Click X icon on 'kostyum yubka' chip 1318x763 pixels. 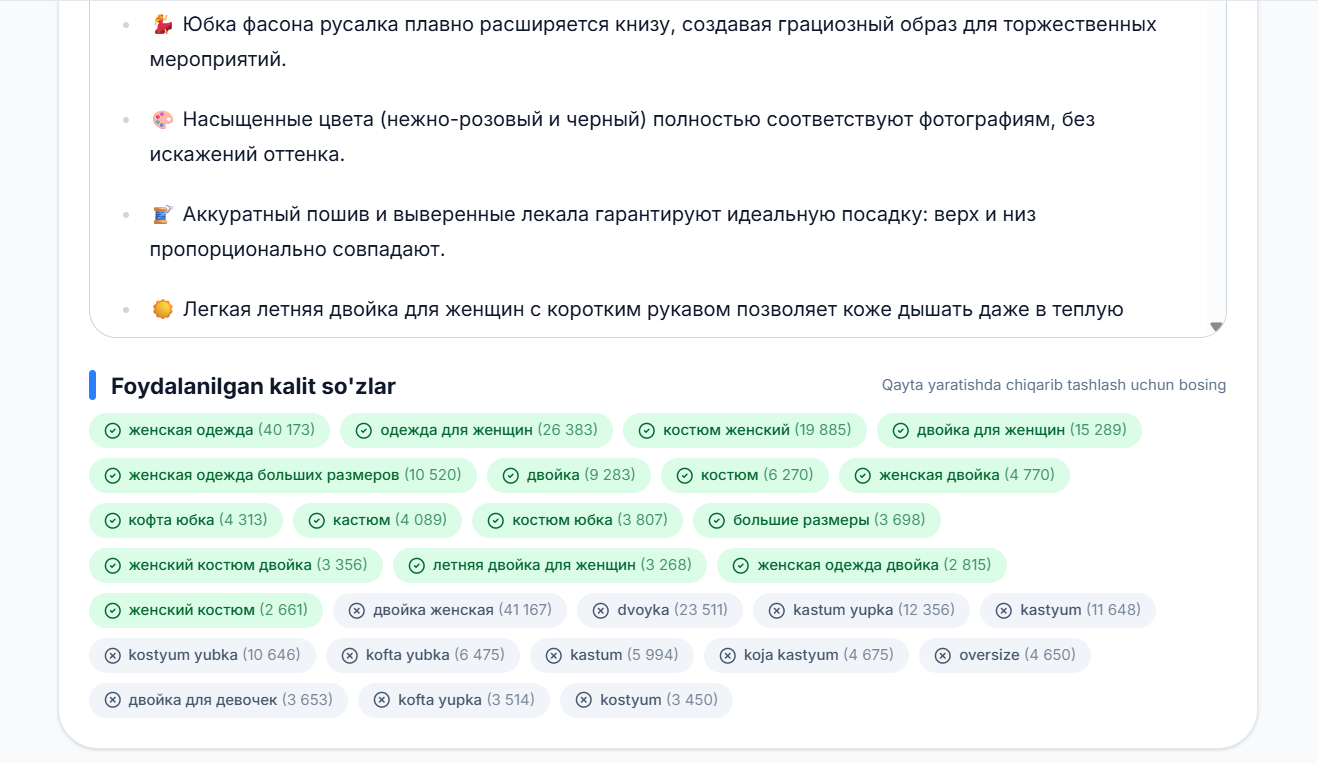(x=113, y=655)
